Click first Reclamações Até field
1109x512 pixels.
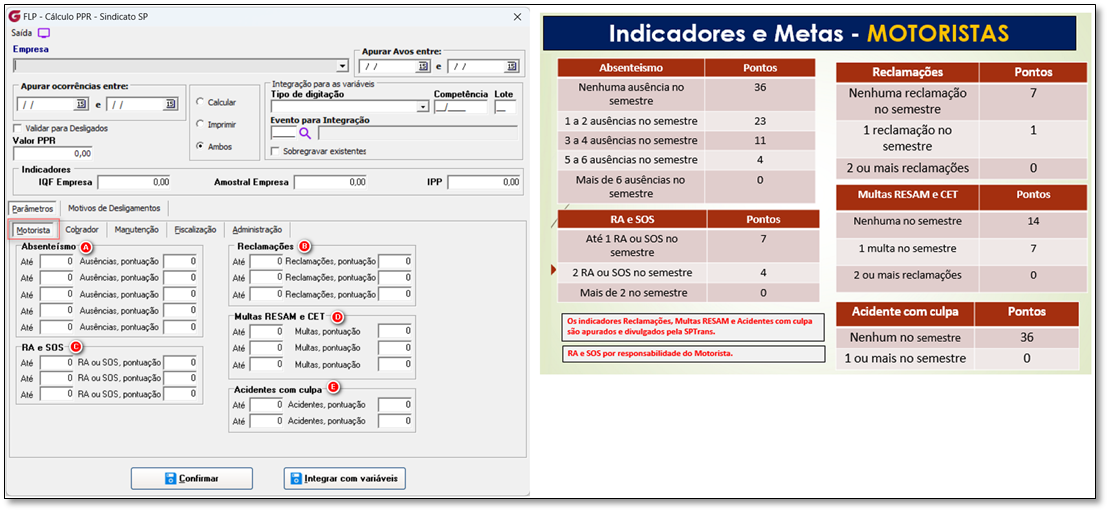pyautogui.click(x=267, y=261)
